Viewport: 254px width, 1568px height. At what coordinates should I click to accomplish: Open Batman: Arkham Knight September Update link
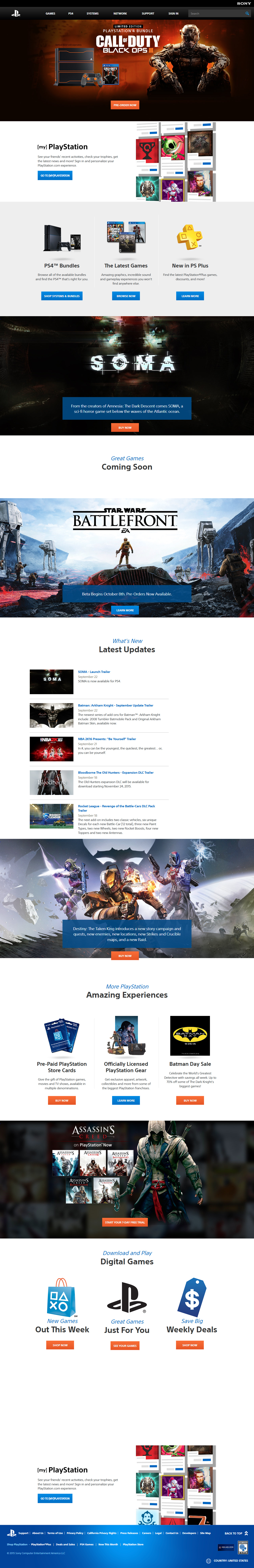[115, 706]
